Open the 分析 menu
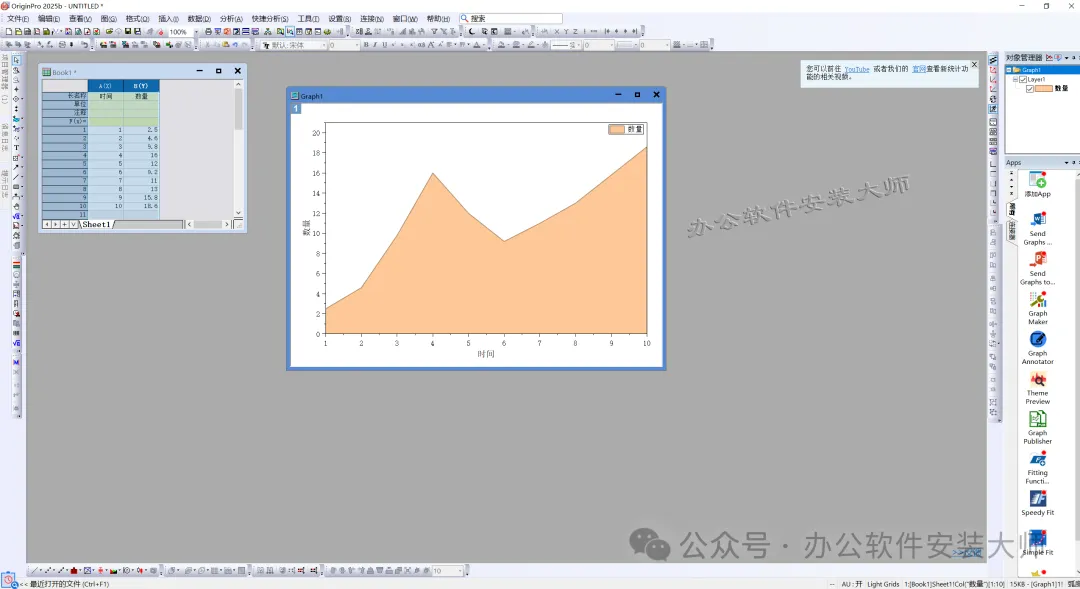The height and width of the screenshot is (589, 1080). tap(230, 19)
